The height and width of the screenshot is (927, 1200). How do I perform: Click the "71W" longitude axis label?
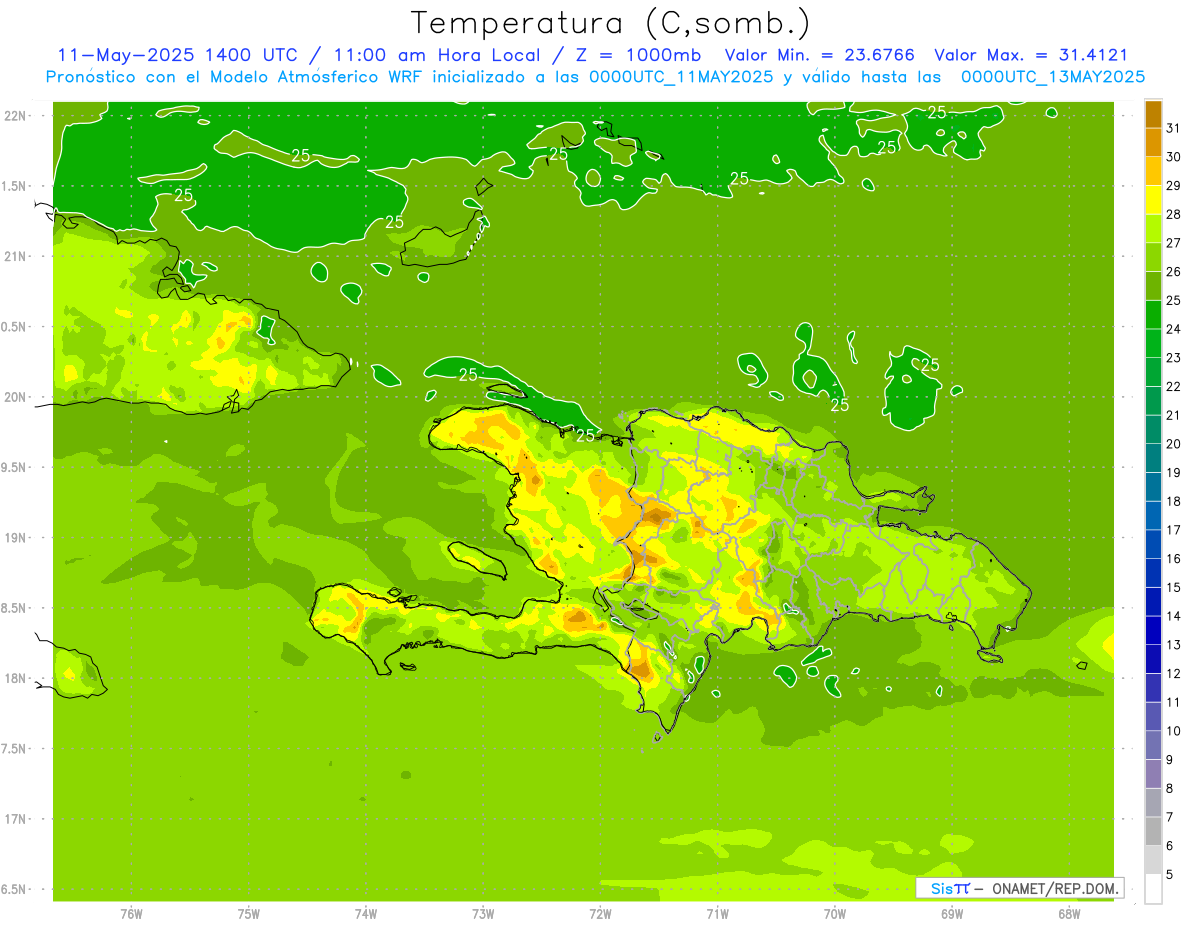click(x=717, y=913)
